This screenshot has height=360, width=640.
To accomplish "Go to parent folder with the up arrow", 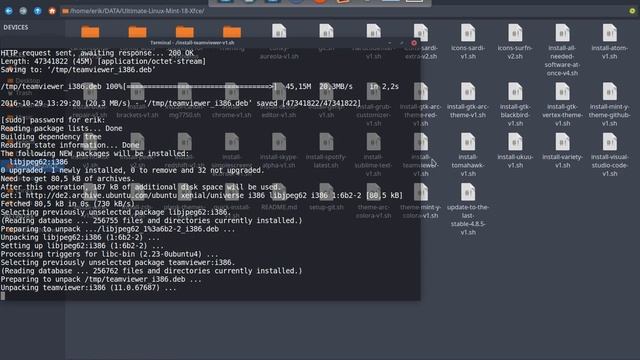I will 38,11.
